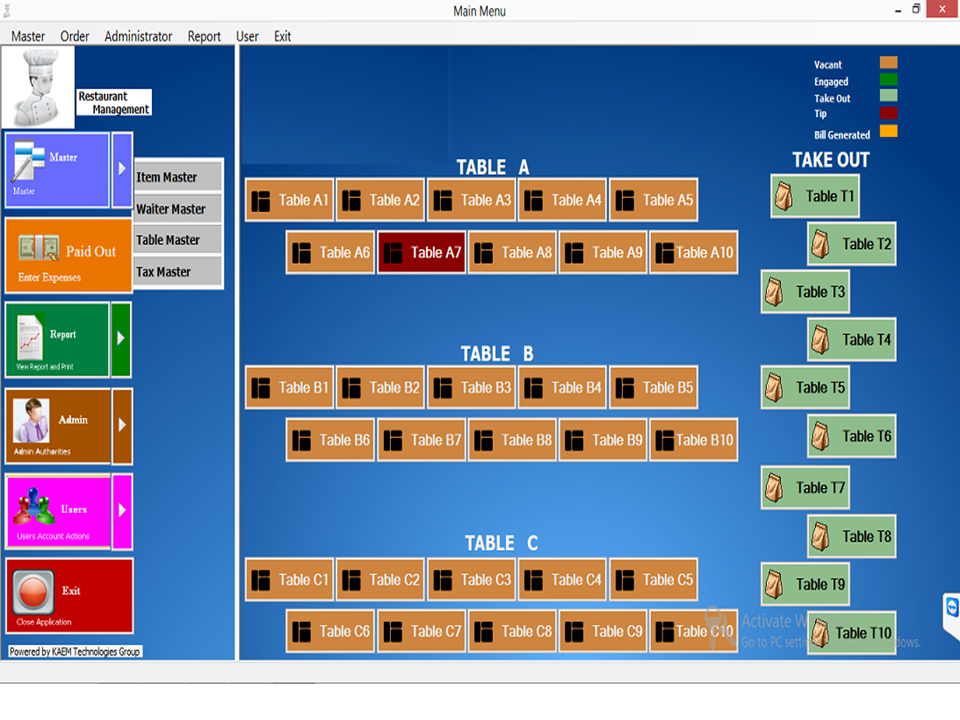The height and width of the screenshot is (720, 960).
Task: Choose Item Master from submenu
Action: click(x=178, y=177)
